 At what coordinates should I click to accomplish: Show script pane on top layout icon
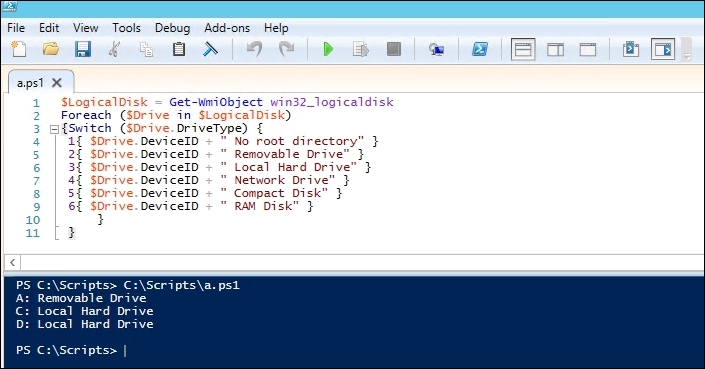click(523, 49)
